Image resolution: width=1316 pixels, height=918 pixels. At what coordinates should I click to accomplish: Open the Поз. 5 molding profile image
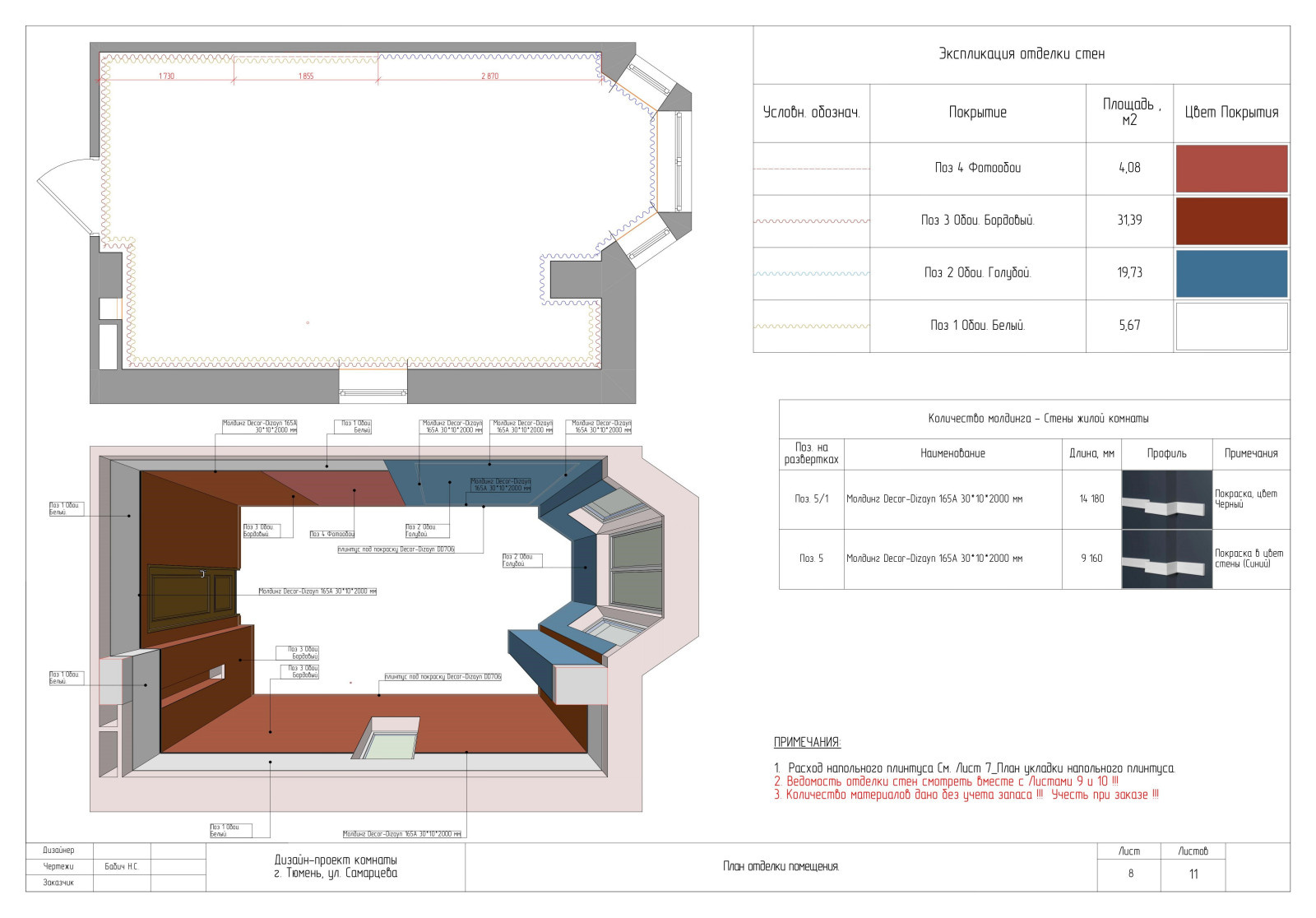click(1166, 559)
